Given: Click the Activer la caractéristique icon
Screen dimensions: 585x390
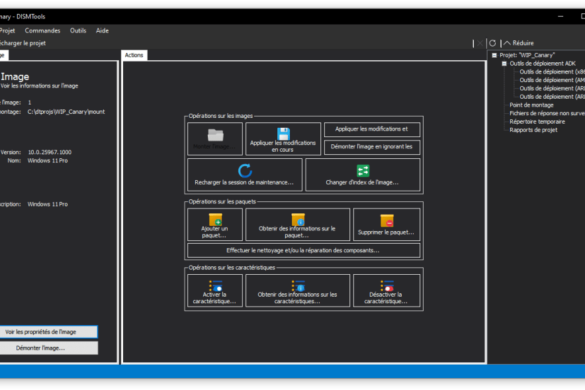Looking at the screenshot, I should pyautogui.click(x=215, y=286).
